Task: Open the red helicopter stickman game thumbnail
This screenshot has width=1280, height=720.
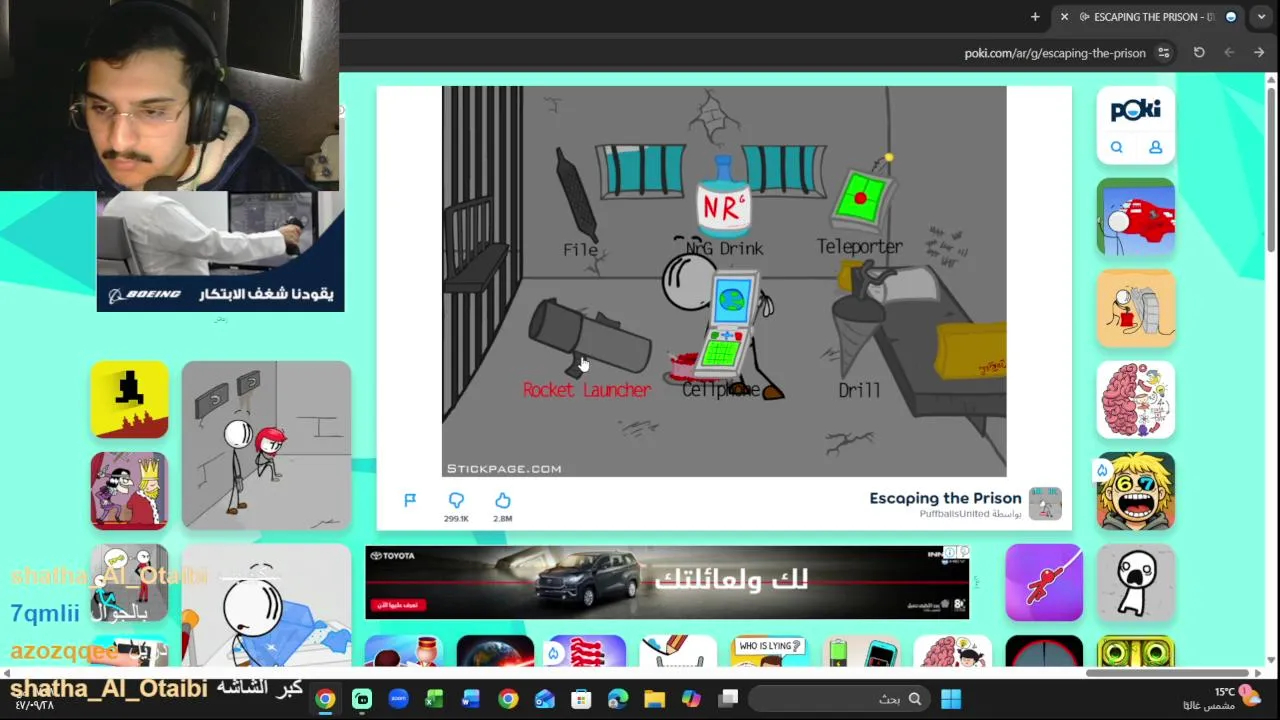Action: pyautogui.click(x=1136, y=218)
